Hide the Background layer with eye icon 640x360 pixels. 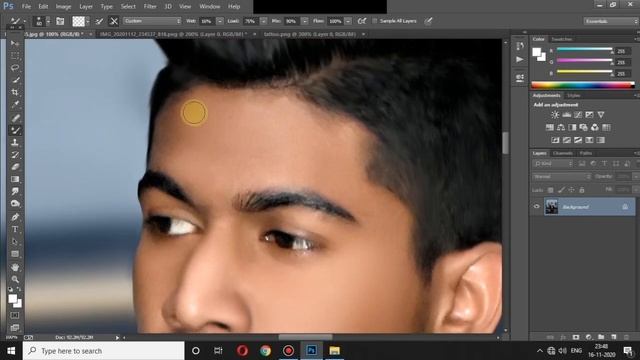click(x=536, y=207)
